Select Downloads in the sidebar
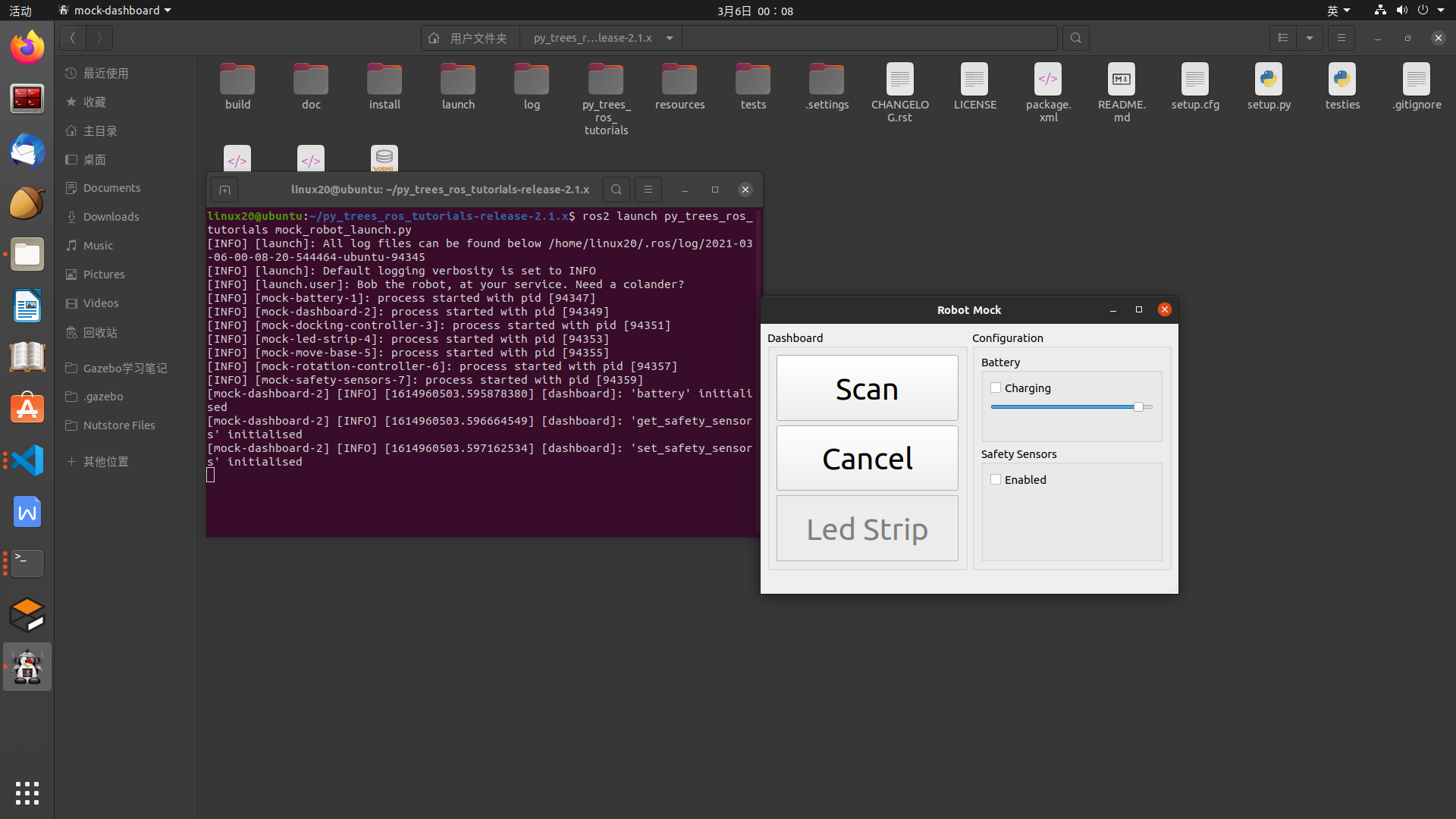 (x=111, y=217)
